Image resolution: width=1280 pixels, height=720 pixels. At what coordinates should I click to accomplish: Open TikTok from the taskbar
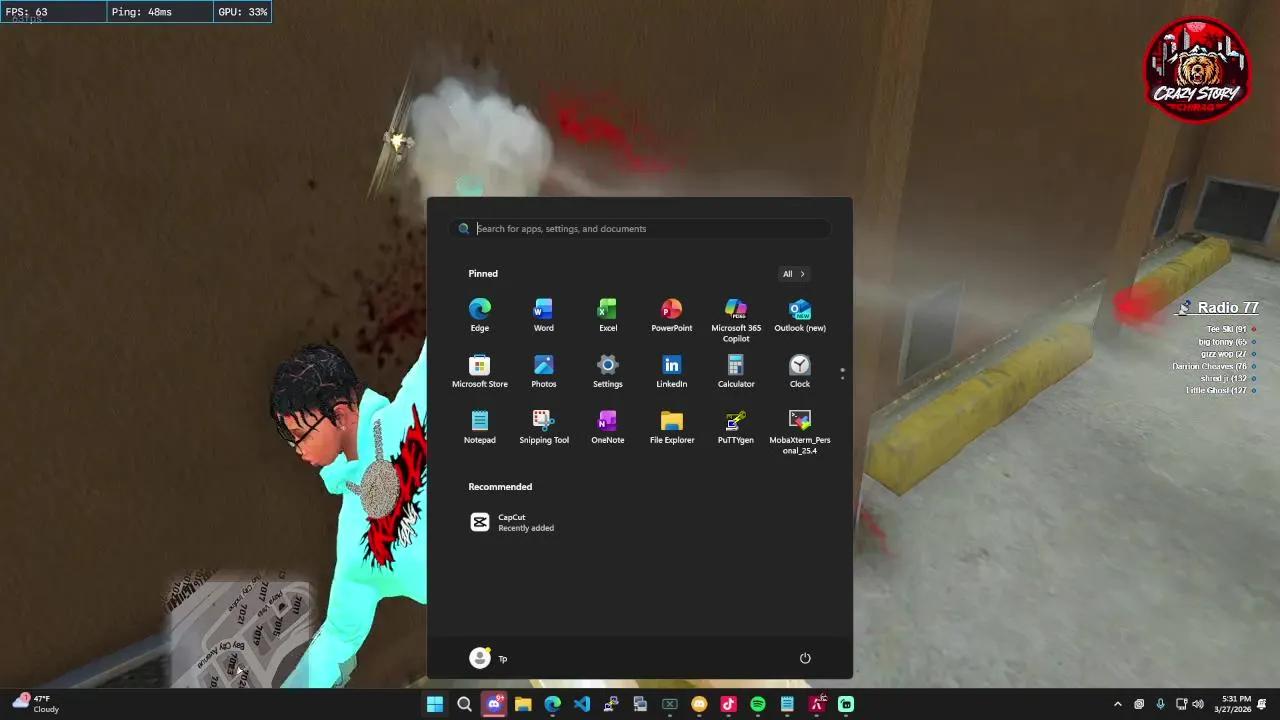[x=729, y=704]
